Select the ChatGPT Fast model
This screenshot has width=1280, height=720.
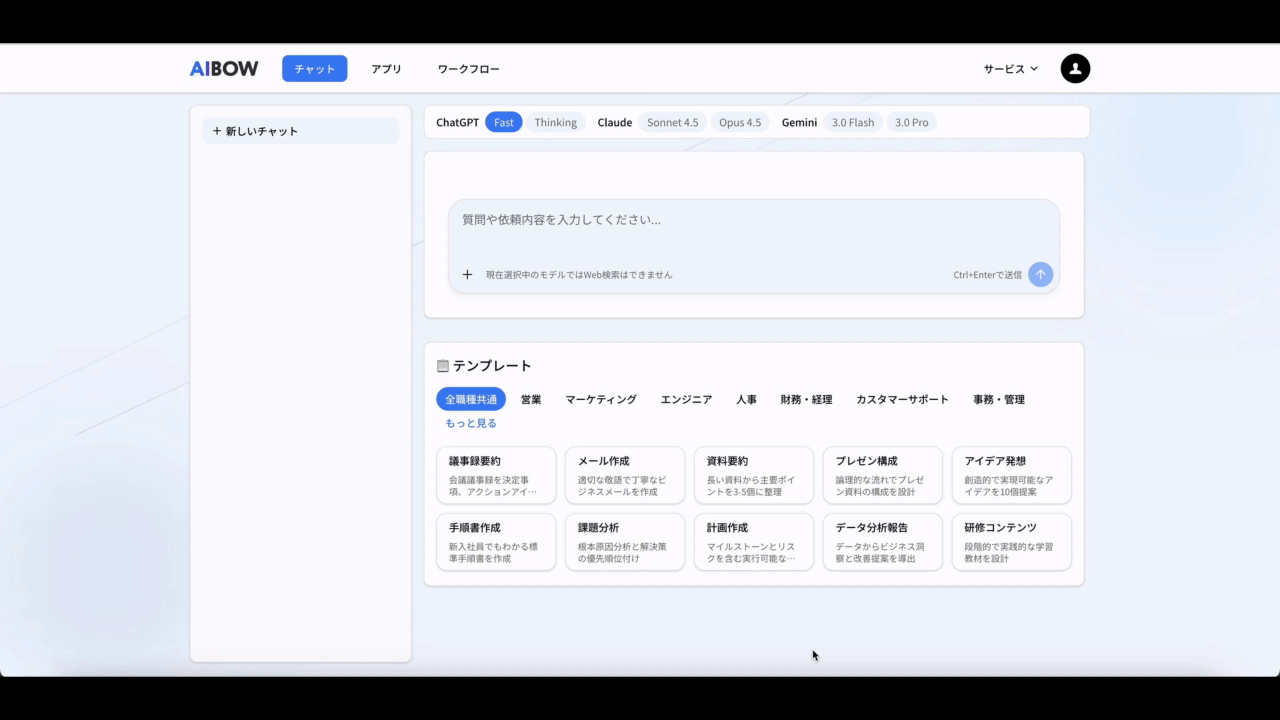[x=503, y=123]
